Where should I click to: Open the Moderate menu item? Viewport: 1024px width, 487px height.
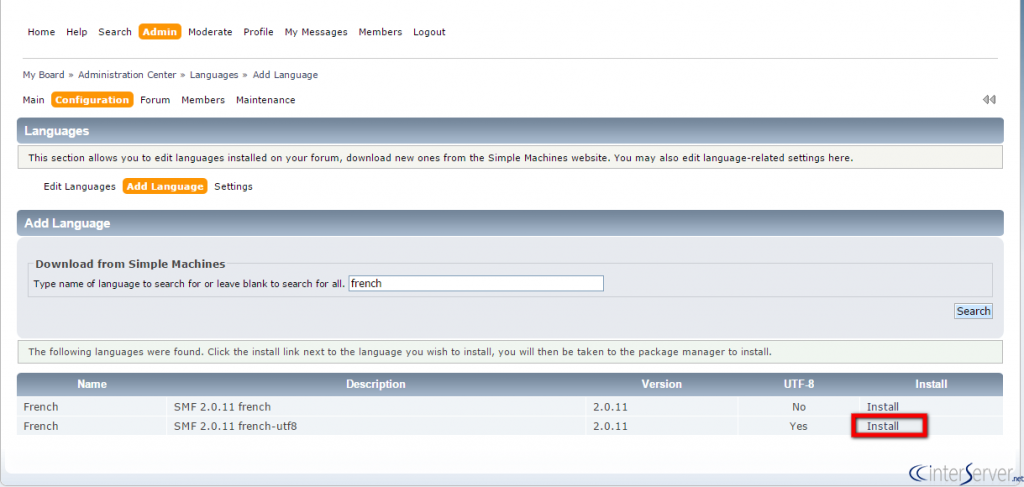pyautogui.click(x=210, y=32)
